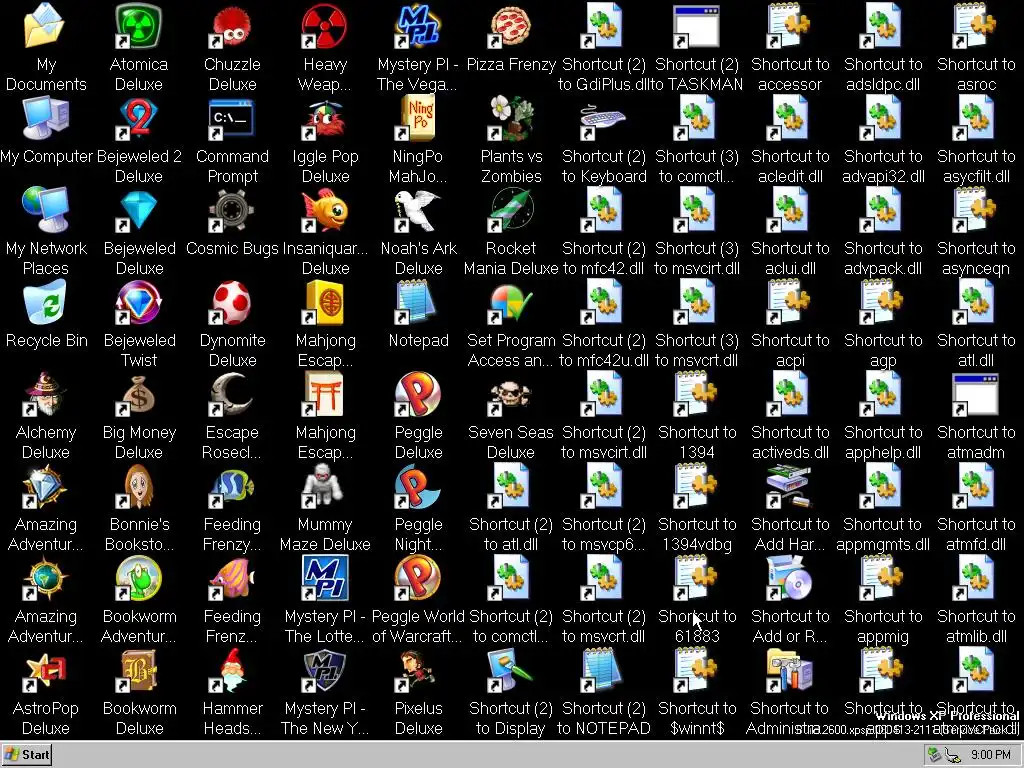Select the Bejeweled Twist shortcut

[x=138, y=302]
